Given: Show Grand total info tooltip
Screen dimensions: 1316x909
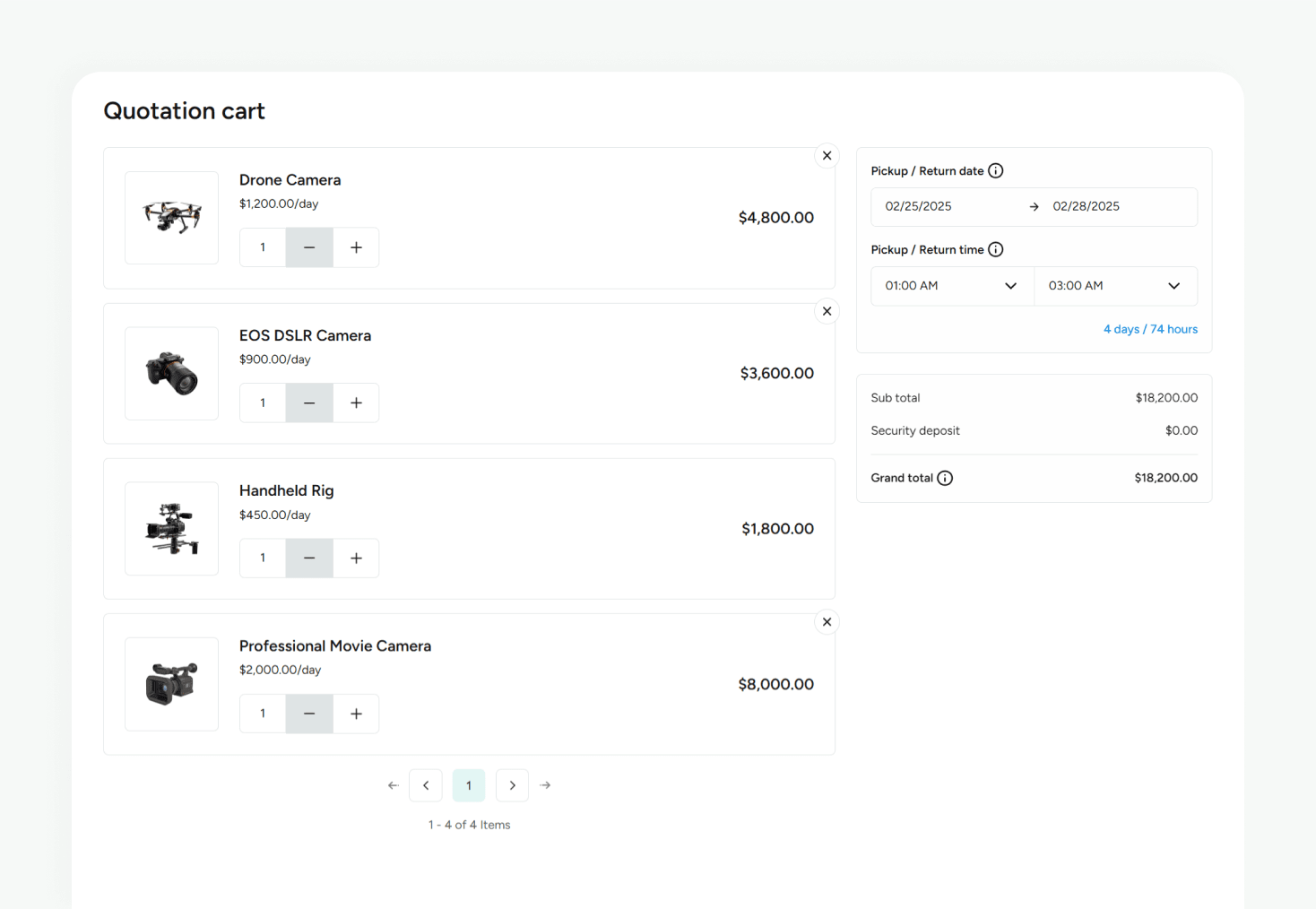Looking at the screenshot, I should click(x=945, y=478).
